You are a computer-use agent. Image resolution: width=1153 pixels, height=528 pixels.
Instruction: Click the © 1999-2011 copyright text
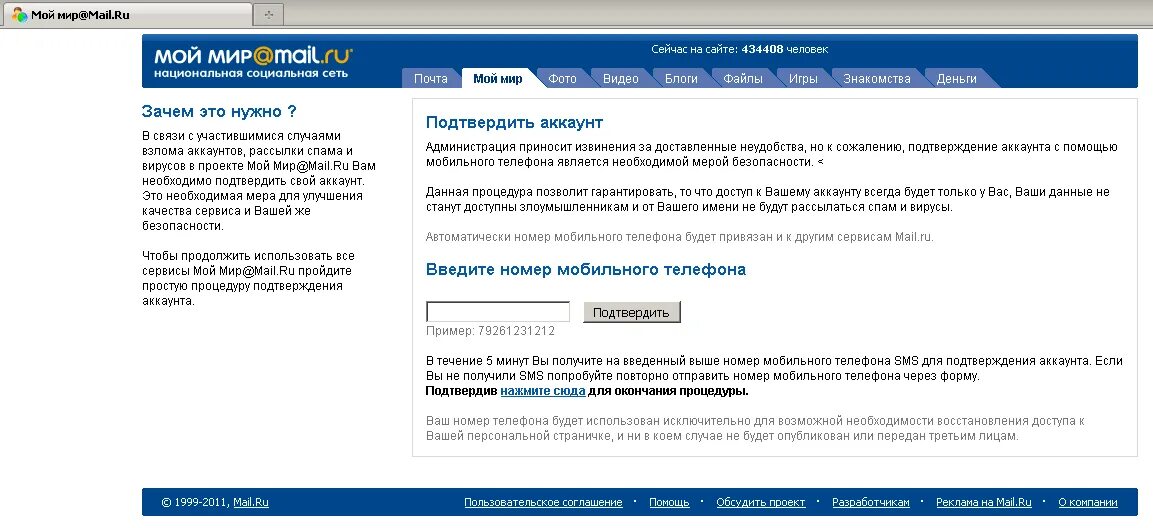click(196, 503)
